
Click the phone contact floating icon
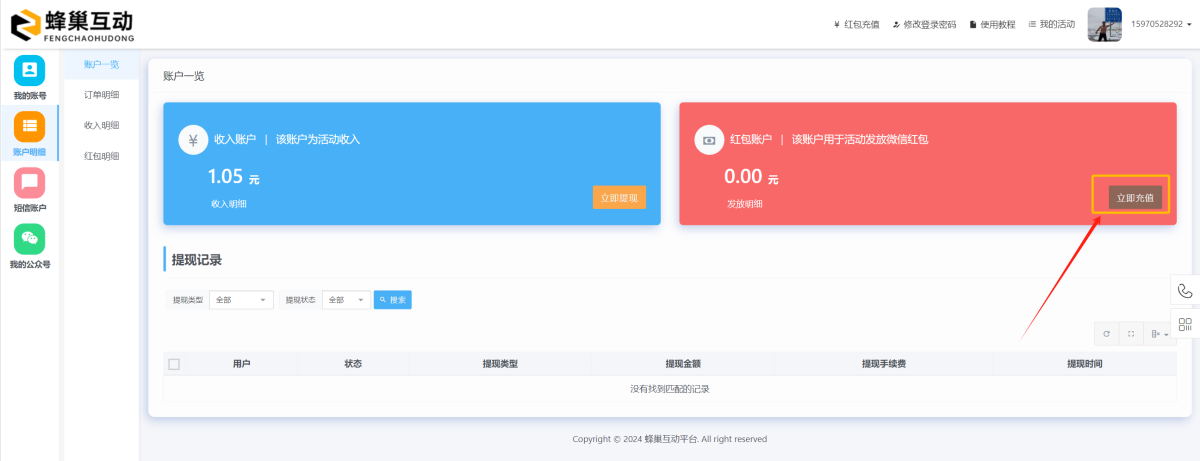pos(1185,291)
